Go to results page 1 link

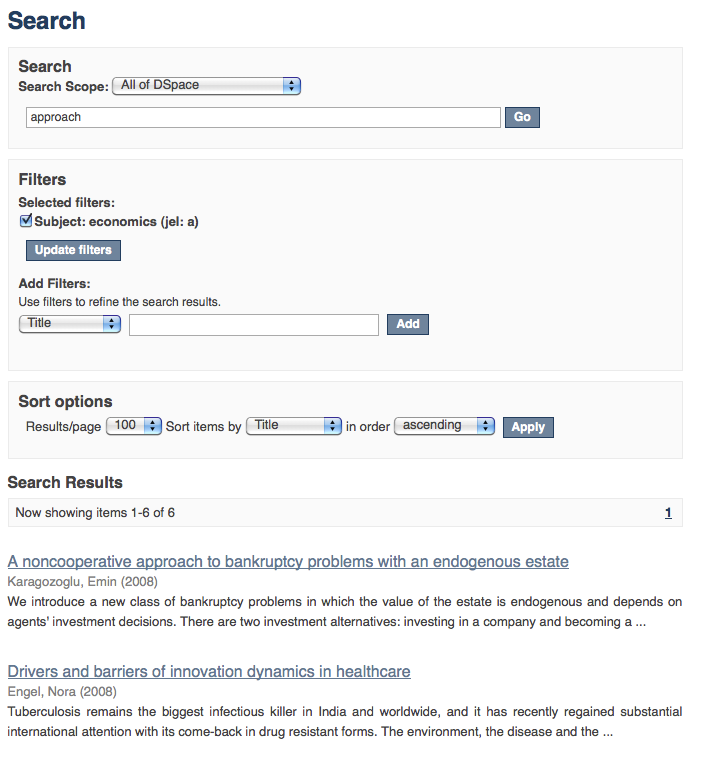coord(668,513)
